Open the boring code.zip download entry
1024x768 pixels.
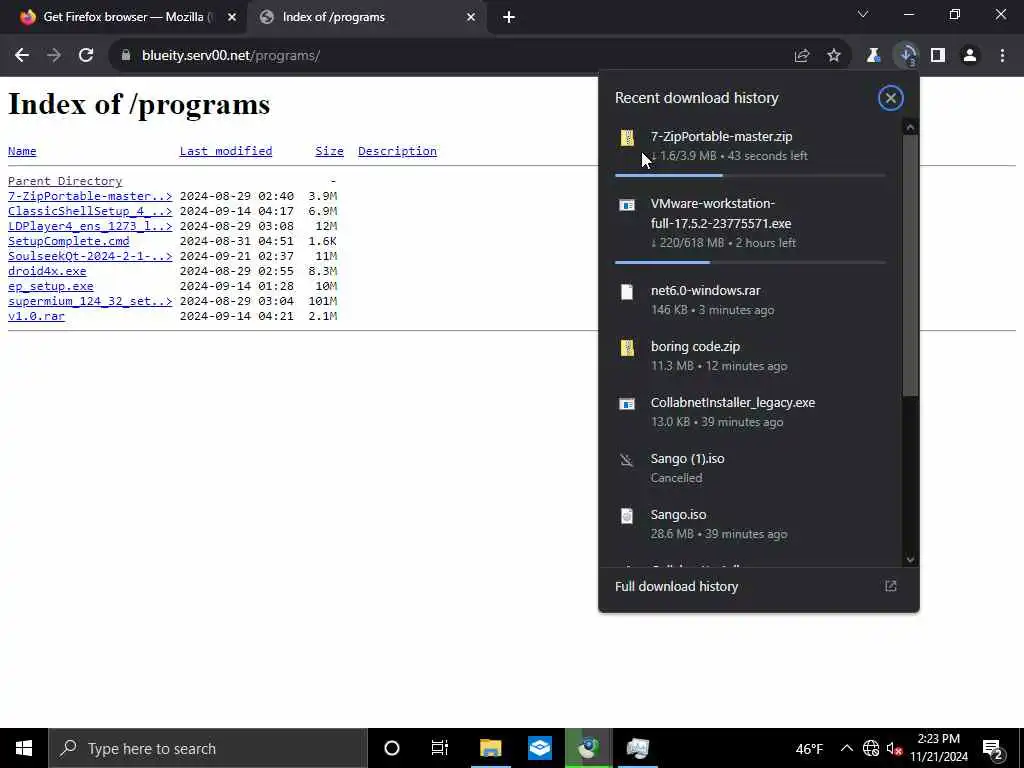point(750,356)
